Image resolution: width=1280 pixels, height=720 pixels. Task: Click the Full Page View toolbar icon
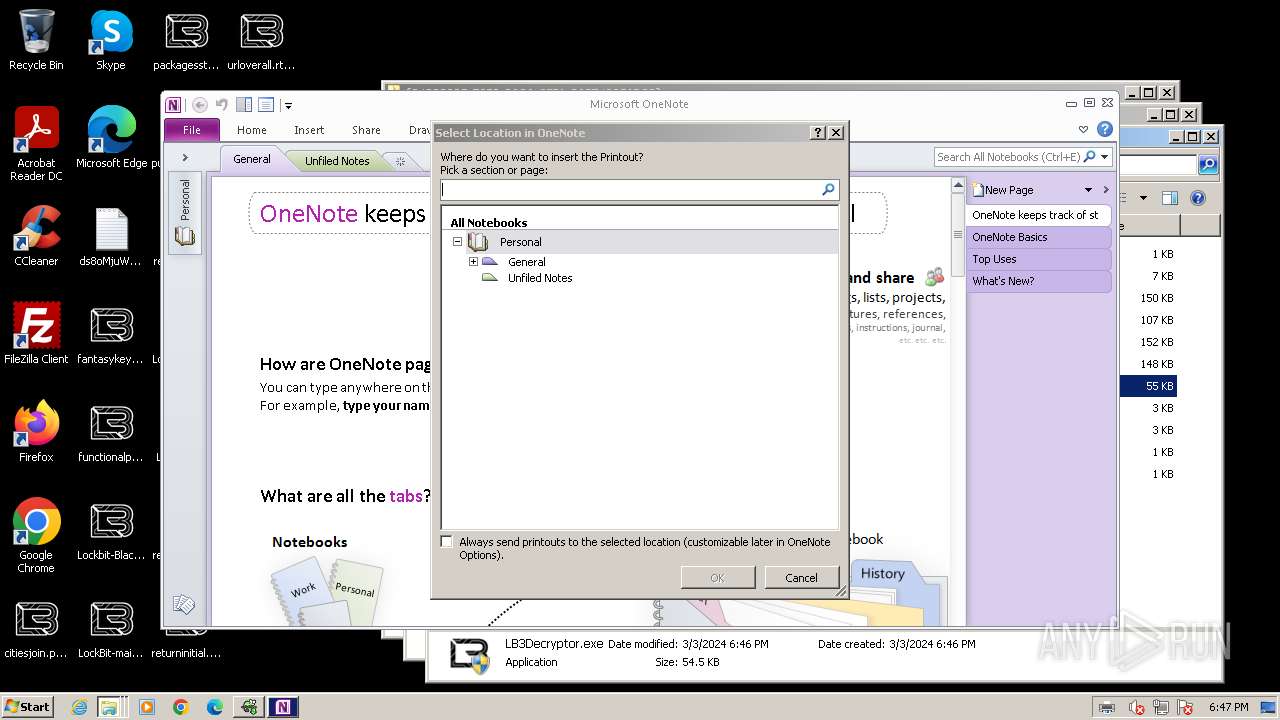coord(265,104)
